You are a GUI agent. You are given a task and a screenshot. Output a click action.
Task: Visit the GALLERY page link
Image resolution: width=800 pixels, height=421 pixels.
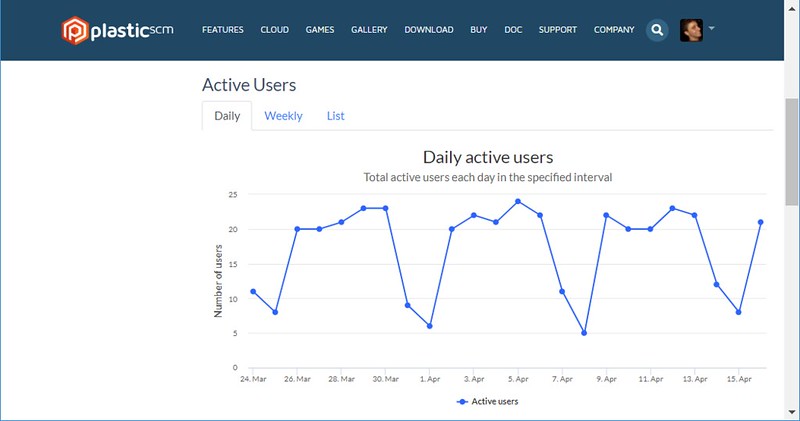(370, 30)
